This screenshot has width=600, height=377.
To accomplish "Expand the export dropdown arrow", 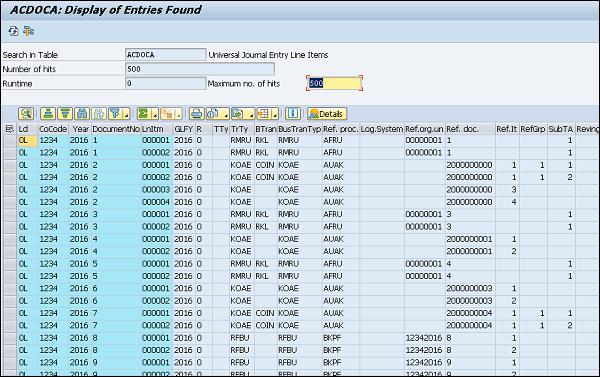I will pos(251,114).
